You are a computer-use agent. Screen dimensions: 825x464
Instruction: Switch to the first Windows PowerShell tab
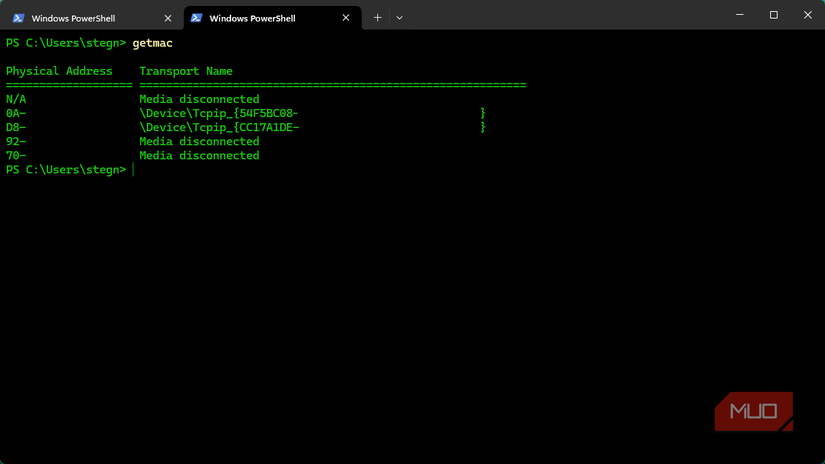click(73, 18)
